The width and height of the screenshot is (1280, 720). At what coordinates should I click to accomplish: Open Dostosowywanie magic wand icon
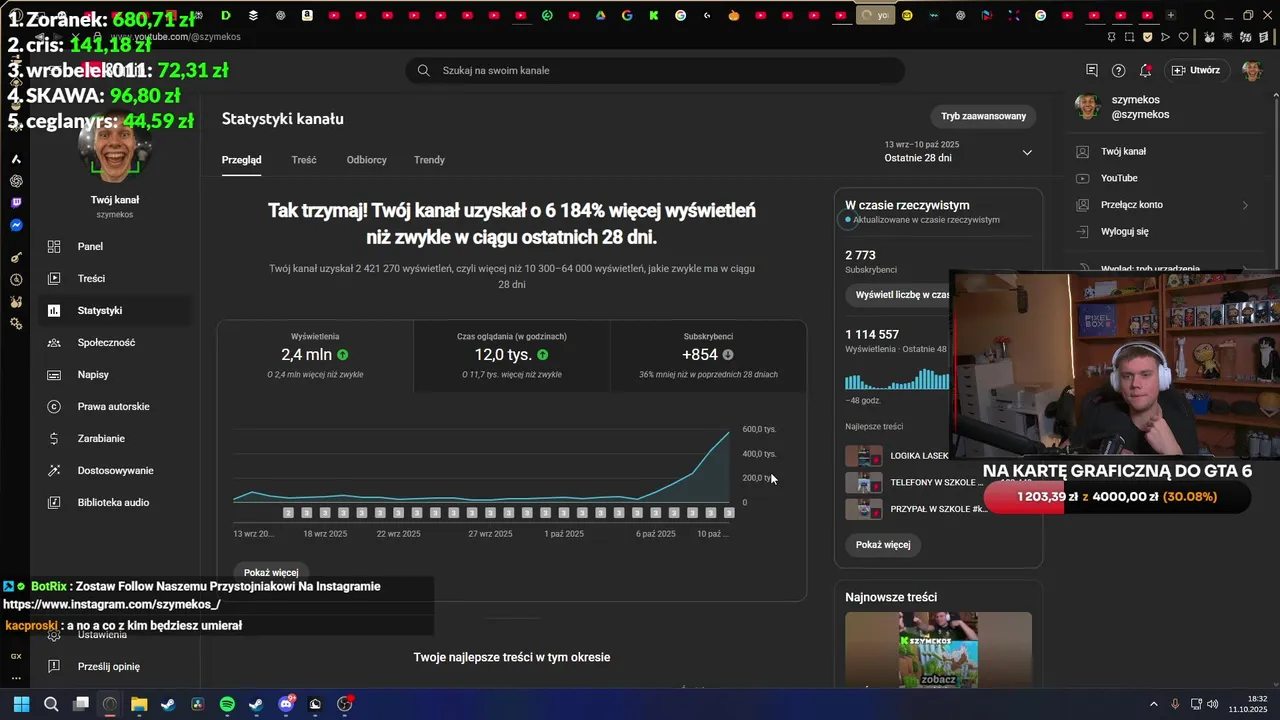[54, 470]
